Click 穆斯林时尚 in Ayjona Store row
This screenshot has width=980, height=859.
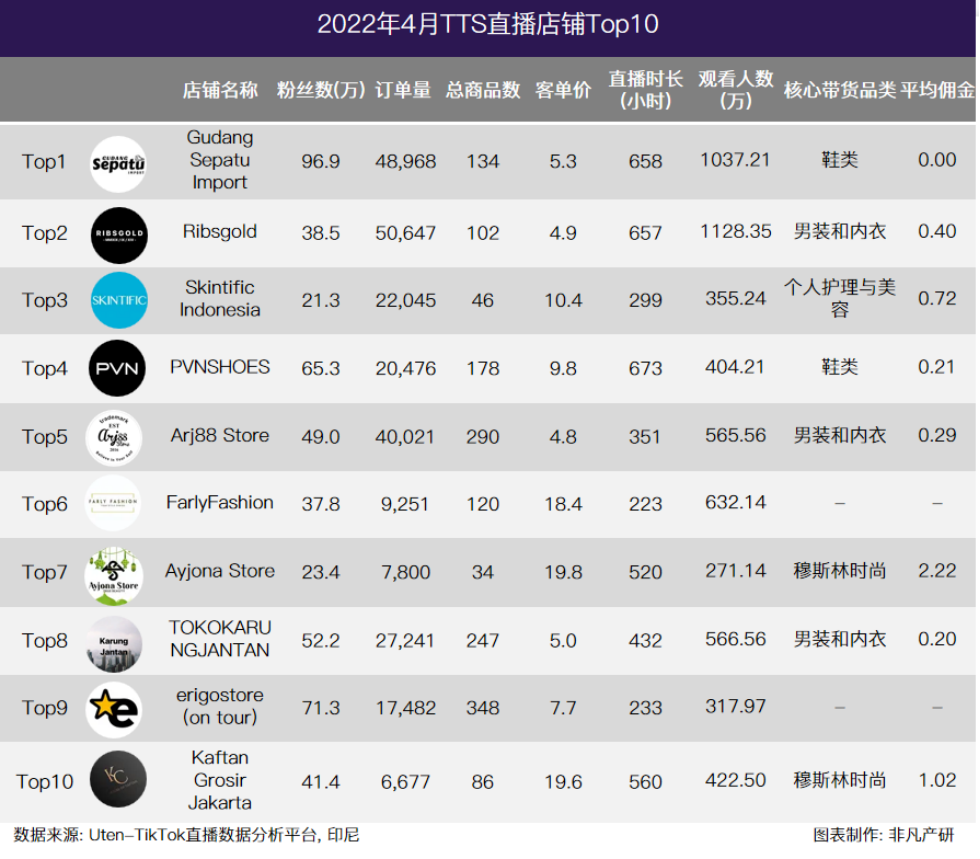(x=839, y=571)
